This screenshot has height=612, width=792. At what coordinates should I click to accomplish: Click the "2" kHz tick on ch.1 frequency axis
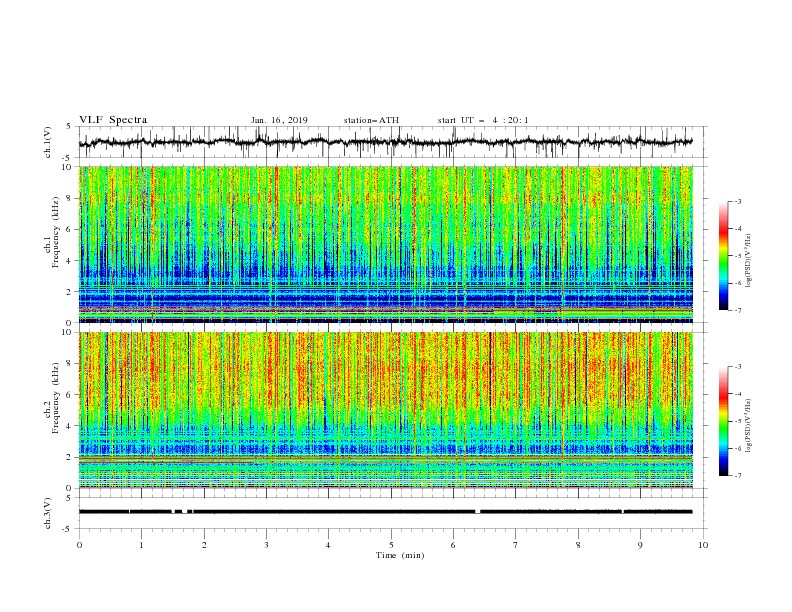[x=70, y=292]
